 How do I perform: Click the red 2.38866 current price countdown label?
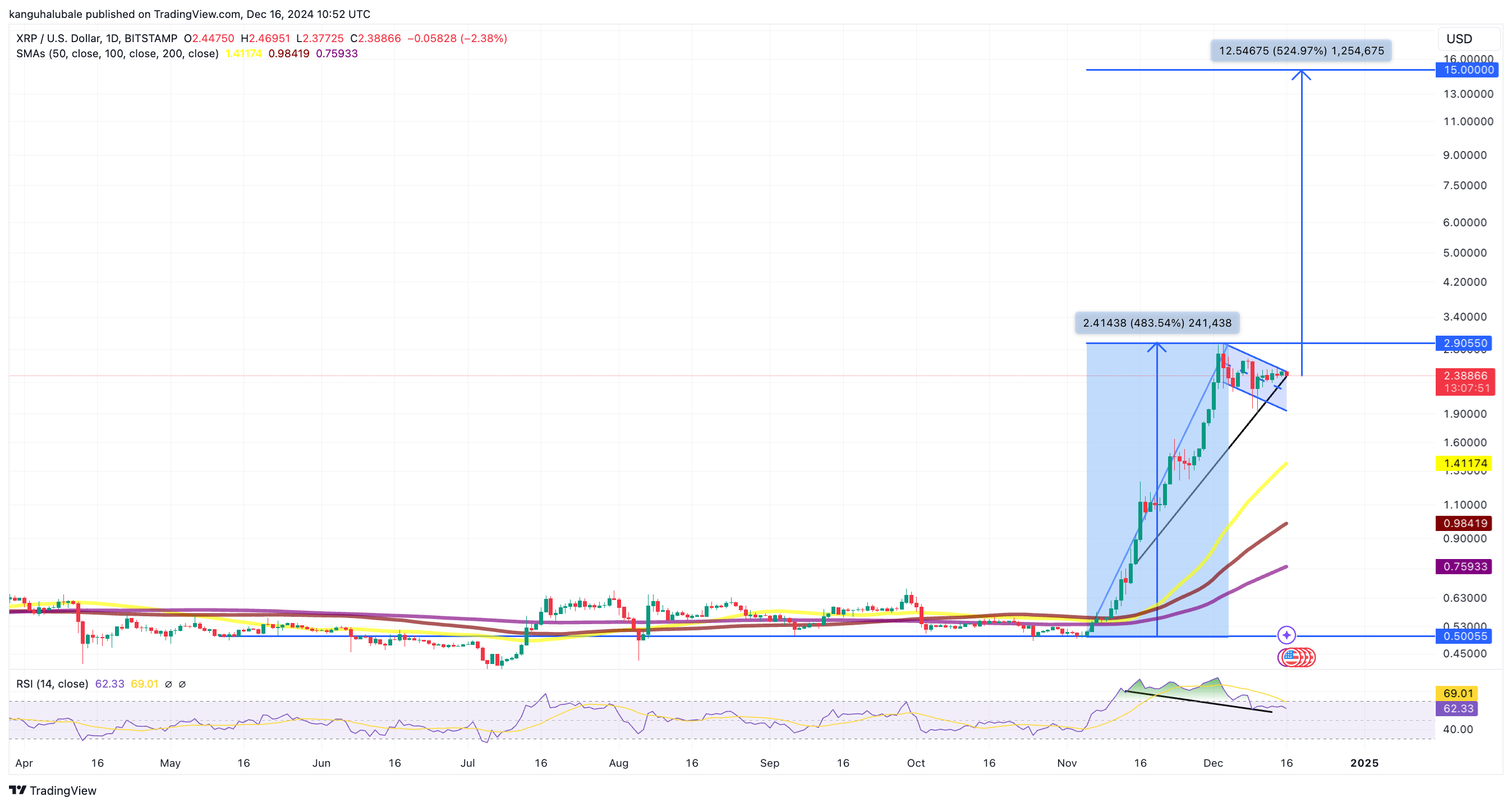[x=1465, y=382]
